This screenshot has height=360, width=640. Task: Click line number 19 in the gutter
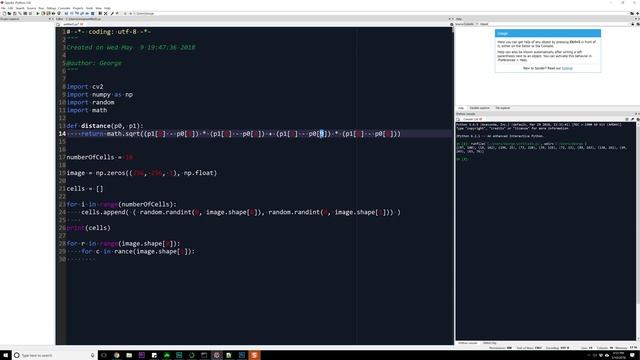click(x=62, y=173)
